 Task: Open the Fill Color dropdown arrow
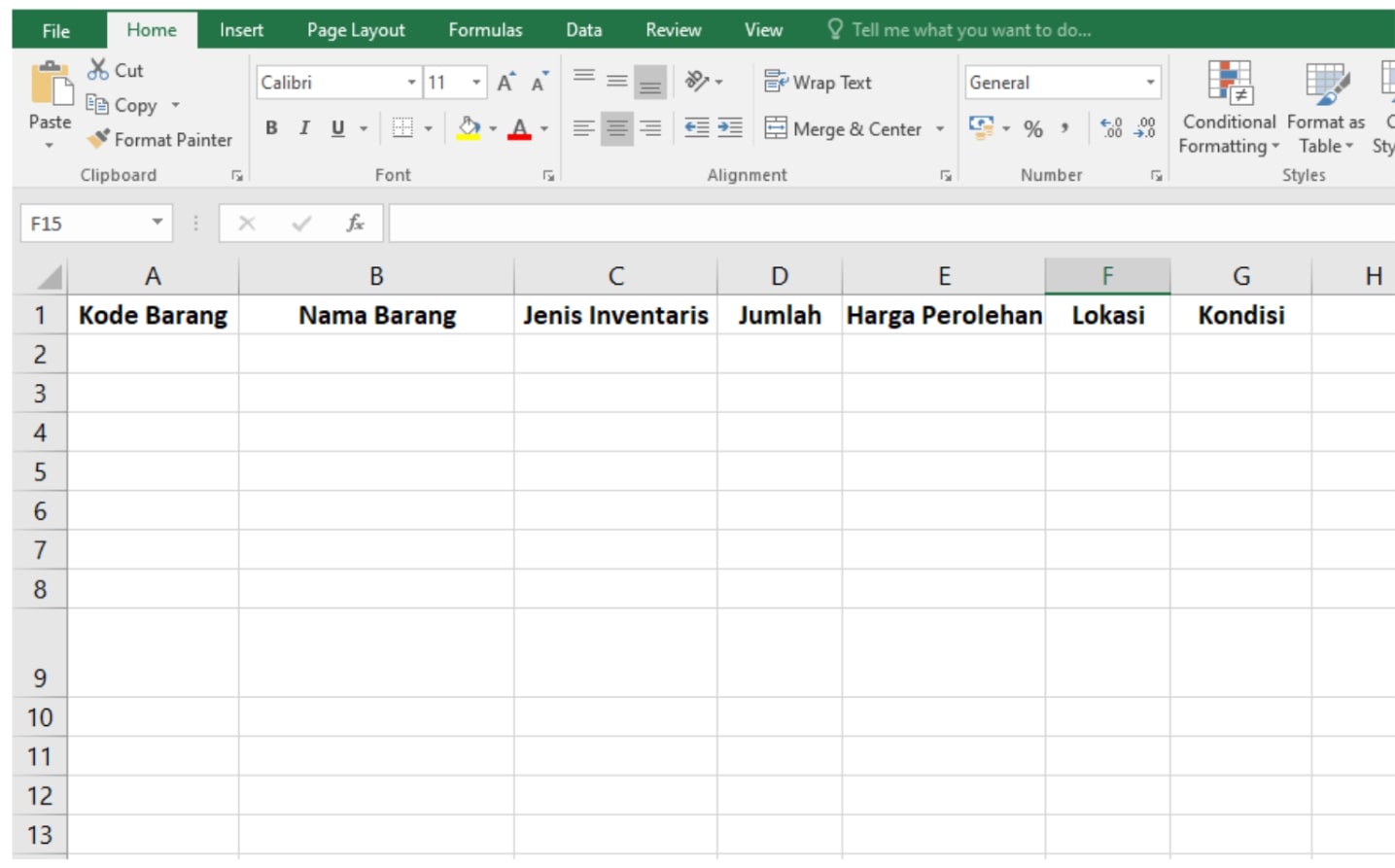[x=495, y=127]
